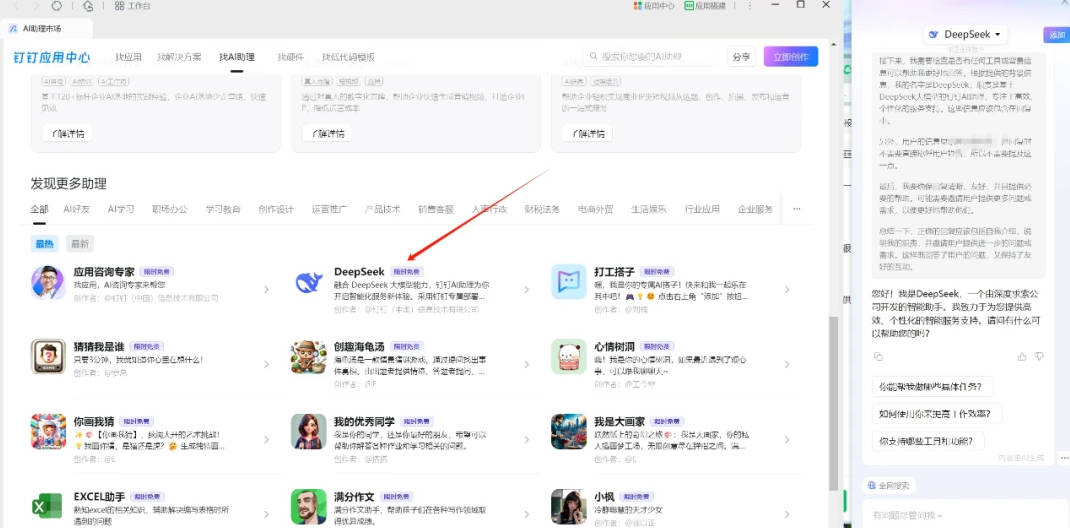Open the vertical three-dot menu in title bar
The height and width of the screenshot is (528, 1070).
click(x=750, y=5)
